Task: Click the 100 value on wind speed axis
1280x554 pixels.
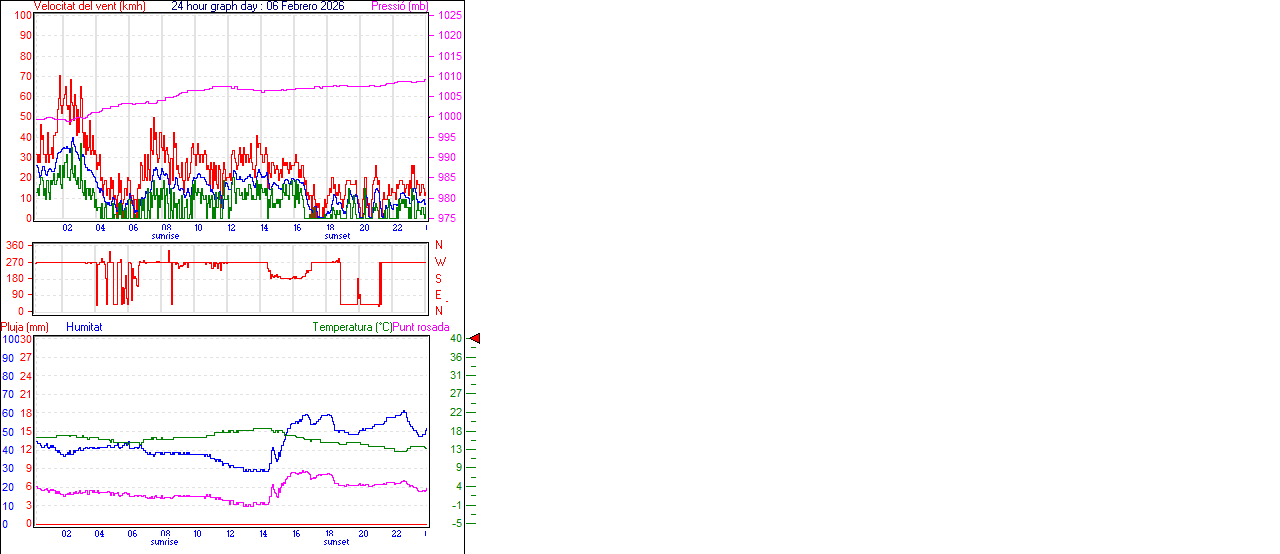Action: pyautogui.click(x=21, y=15)
